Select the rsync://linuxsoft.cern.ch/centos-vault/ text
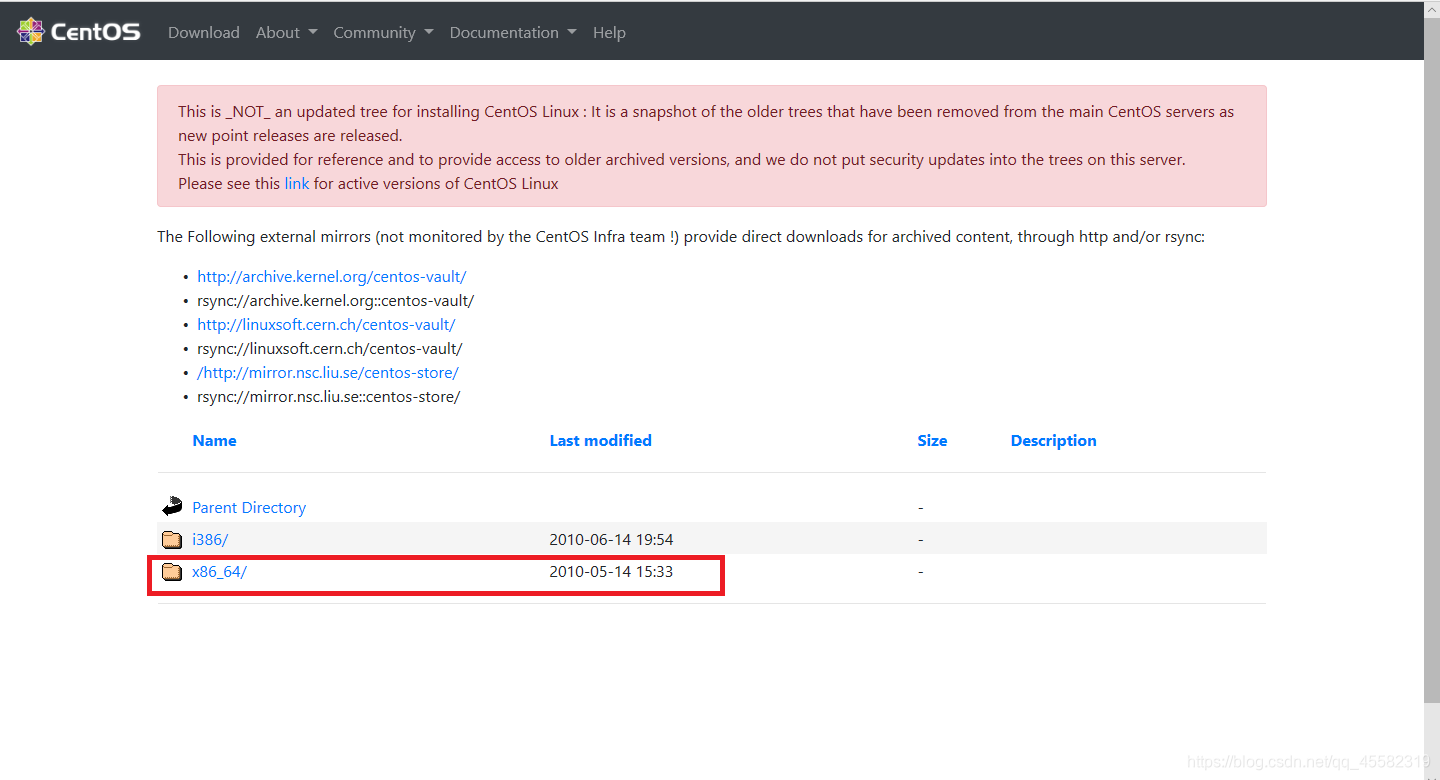This screenshot has height=780, width=1440. coord(329,349)
